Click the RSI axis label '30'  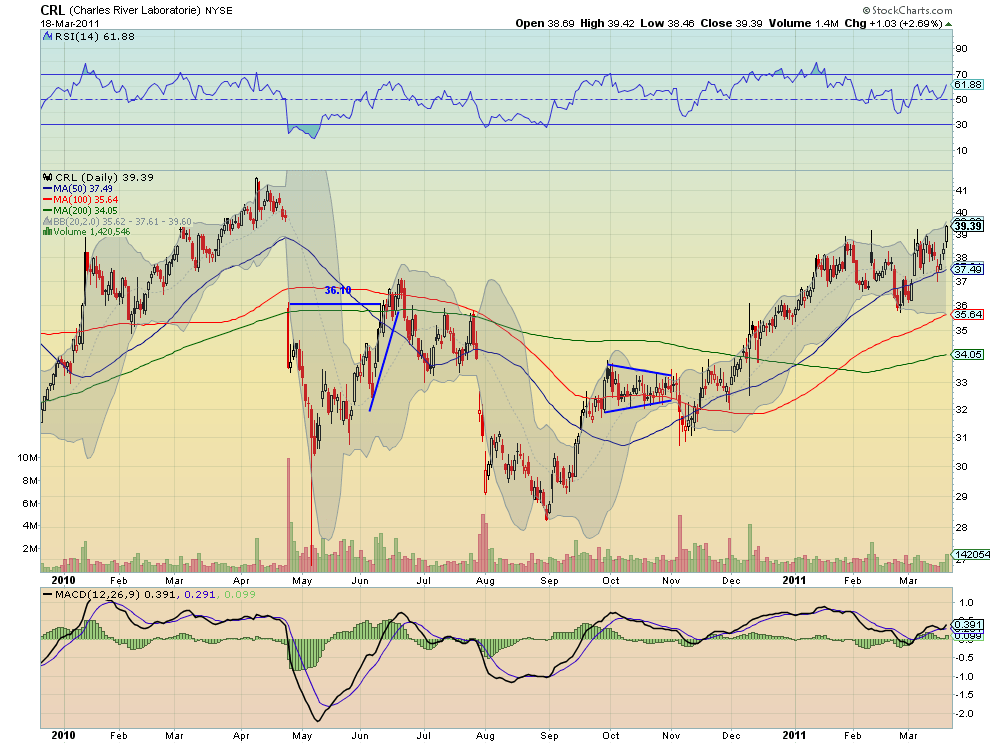pyautogui.click(x=962, y=124)
